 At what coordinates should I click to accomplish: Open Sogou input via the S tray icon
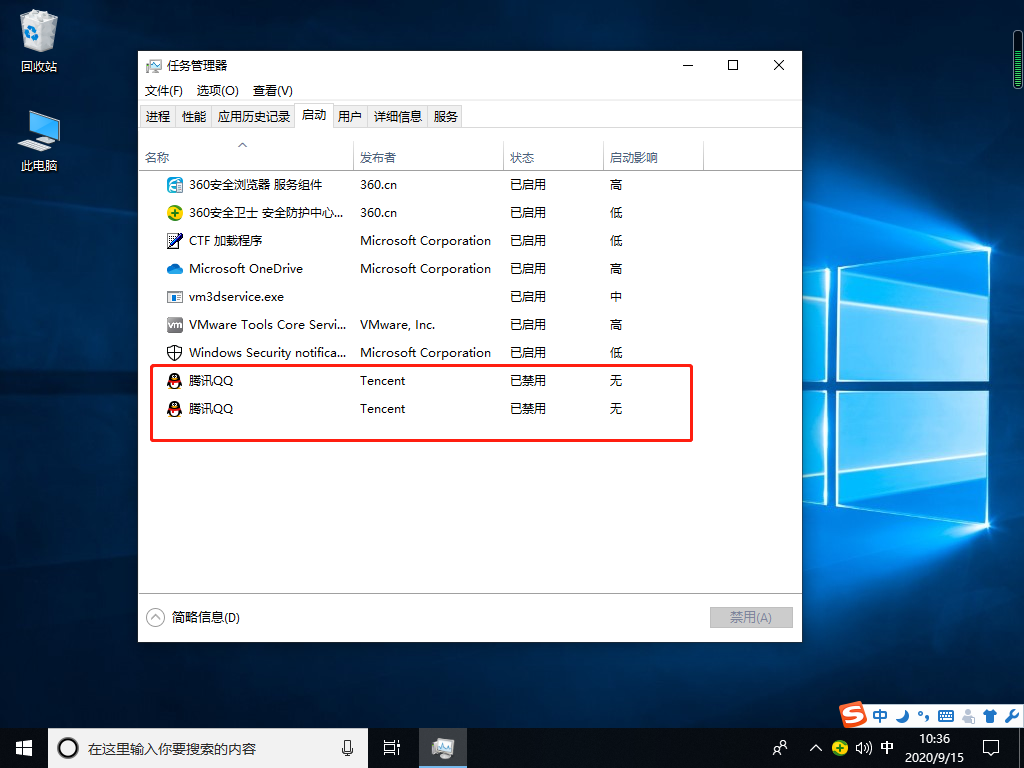click(852, 716)
